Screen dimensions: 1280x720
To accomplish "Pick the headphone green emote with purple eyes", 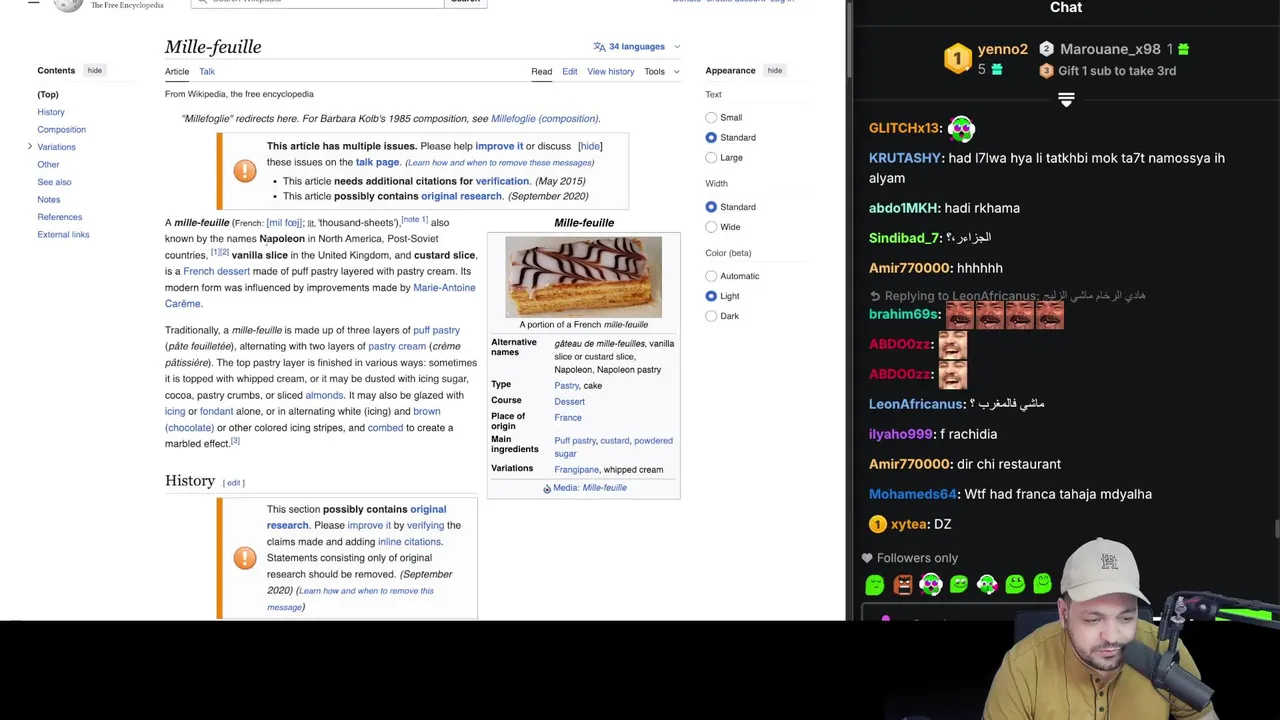I will point(931,585).
